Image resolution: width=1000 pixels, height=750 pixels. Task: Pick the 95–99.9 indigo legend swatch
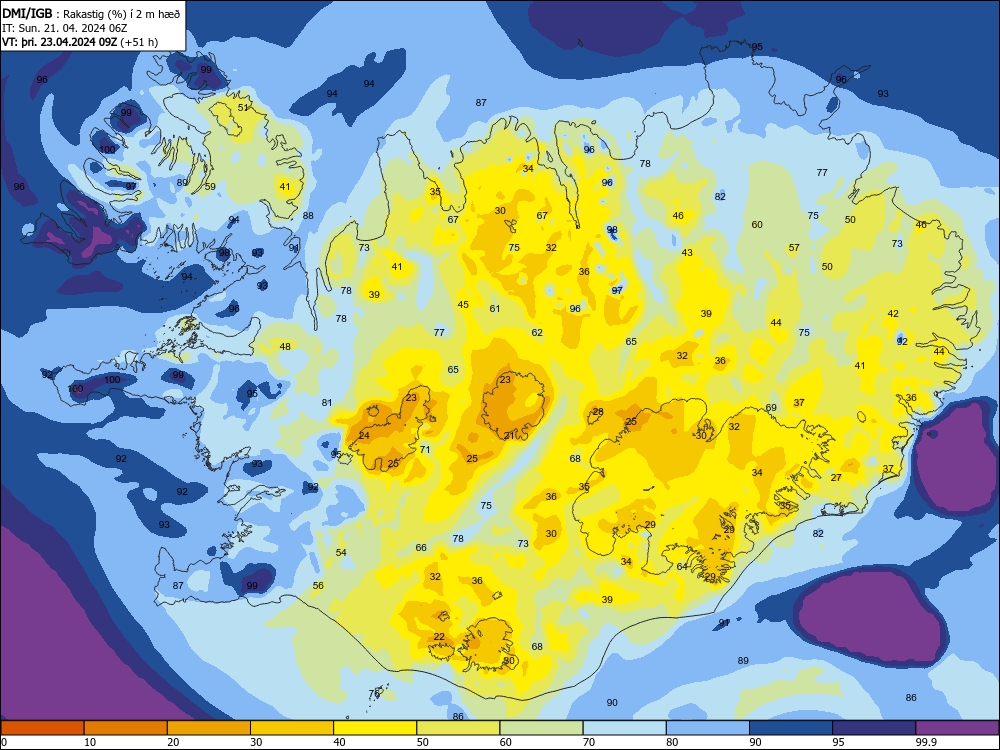click(x=874, y=728)
